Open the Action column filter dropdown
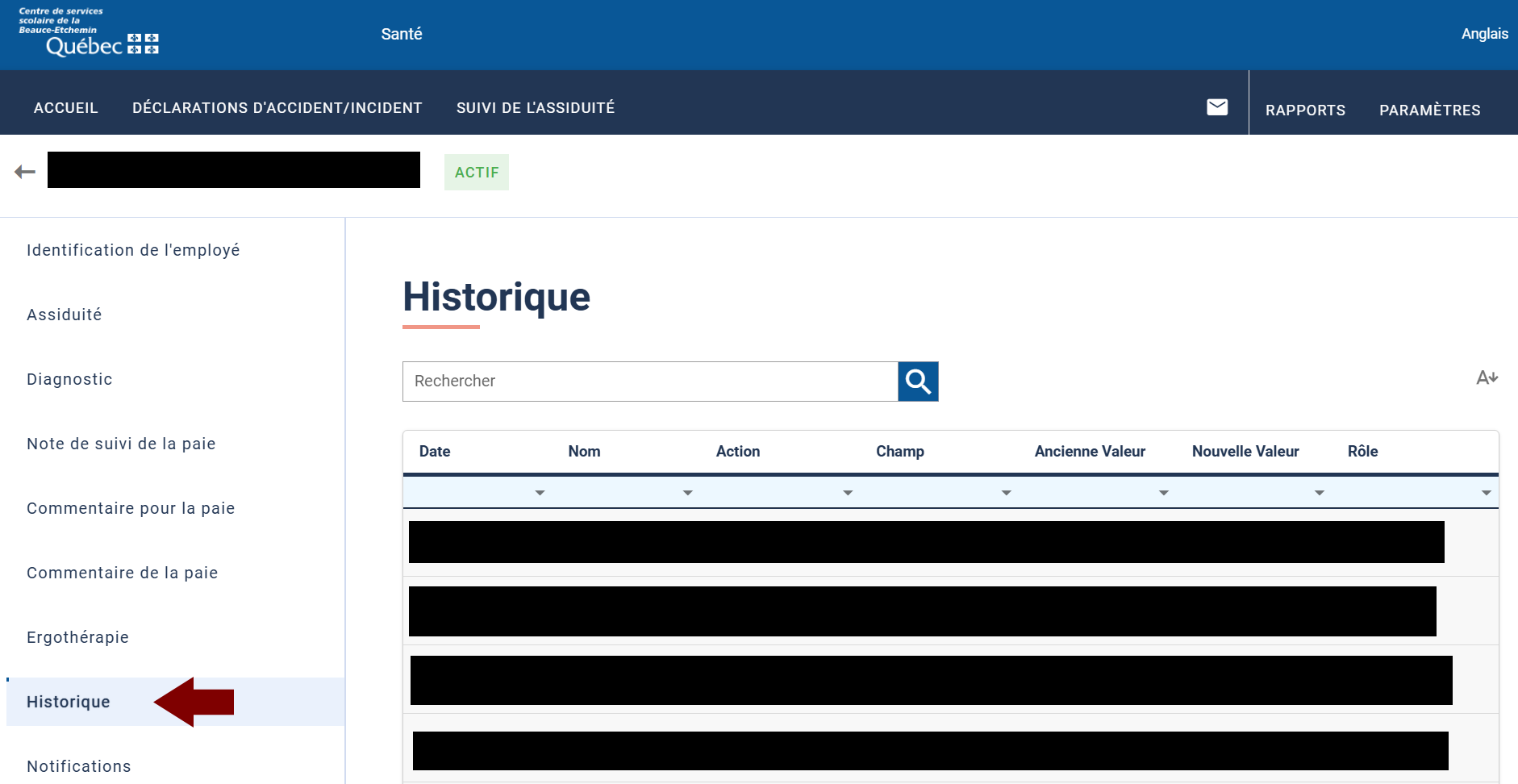Screen dimensions: 1518x784 pyautogui.click(x=848, y=492)
